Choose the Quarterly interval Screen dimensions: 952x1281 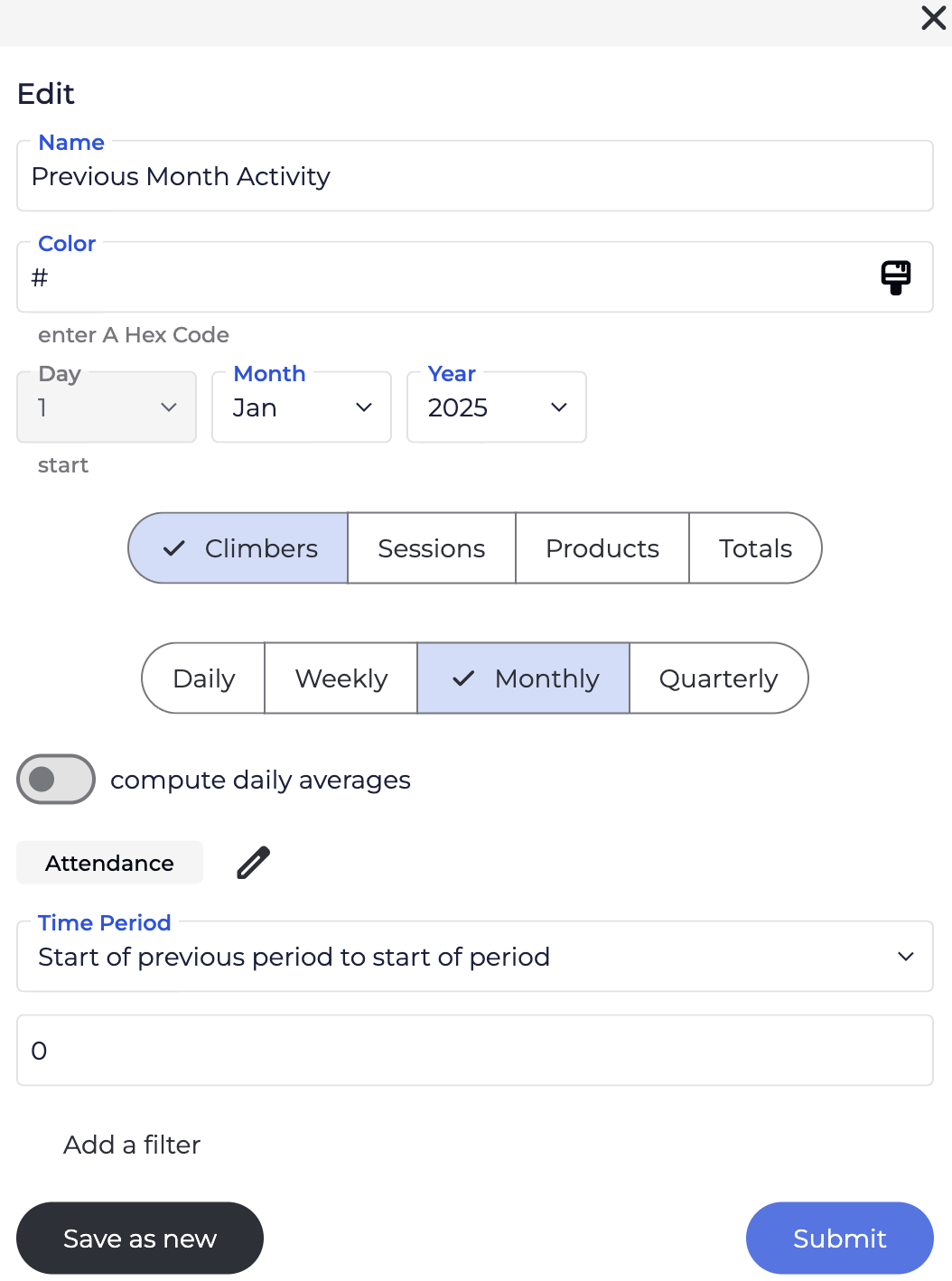tap(718, 678)
